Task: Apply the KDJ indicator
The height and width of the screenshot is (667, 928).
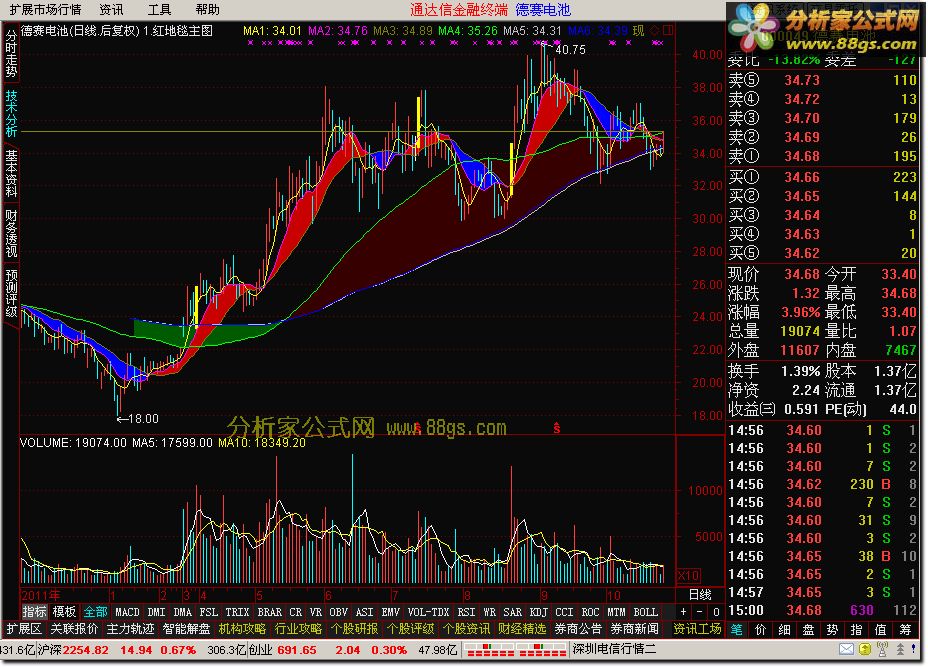Action: click(539, 612)
